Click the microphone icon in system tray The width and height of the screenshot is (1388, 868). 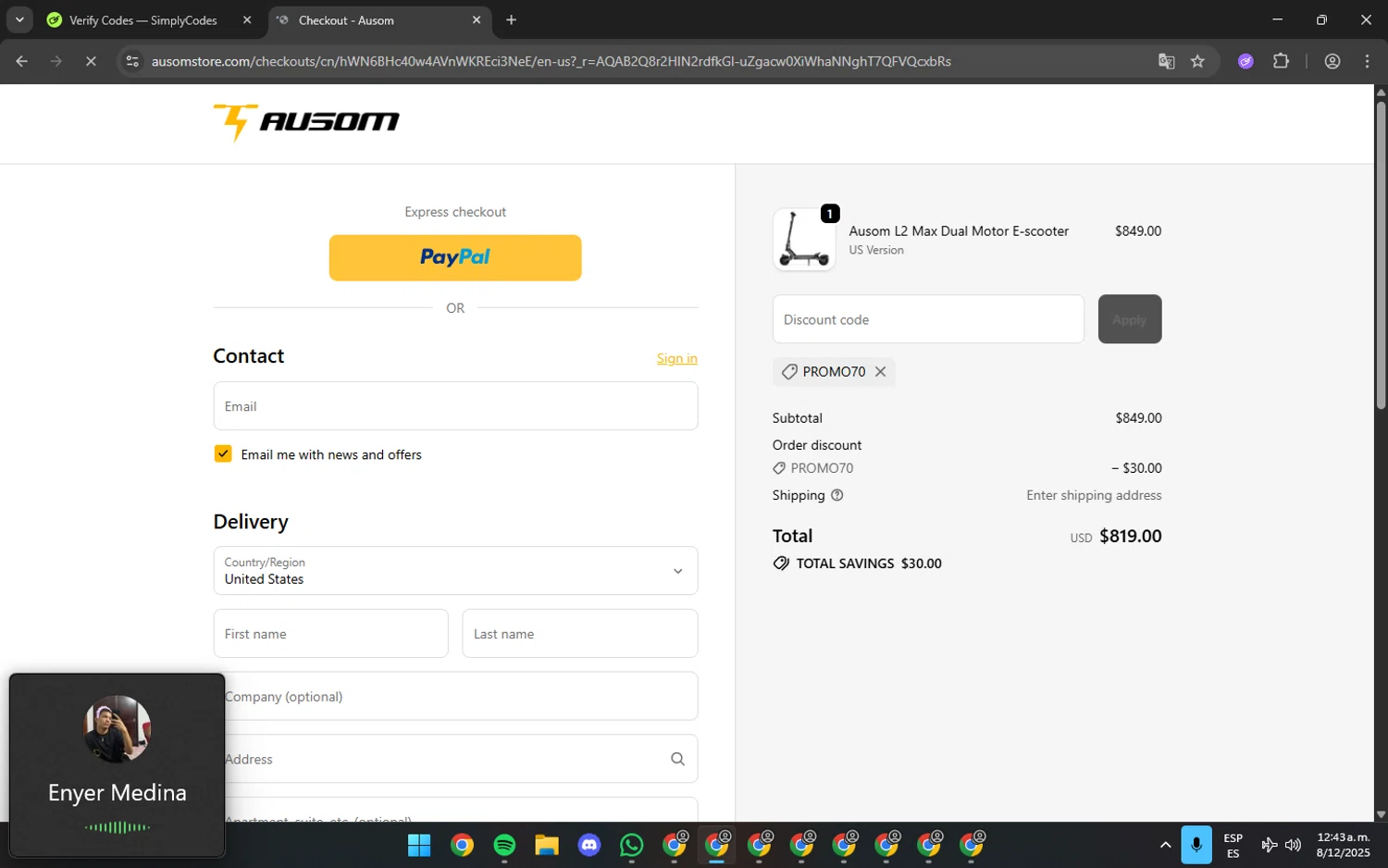[x=1196, y=845]
